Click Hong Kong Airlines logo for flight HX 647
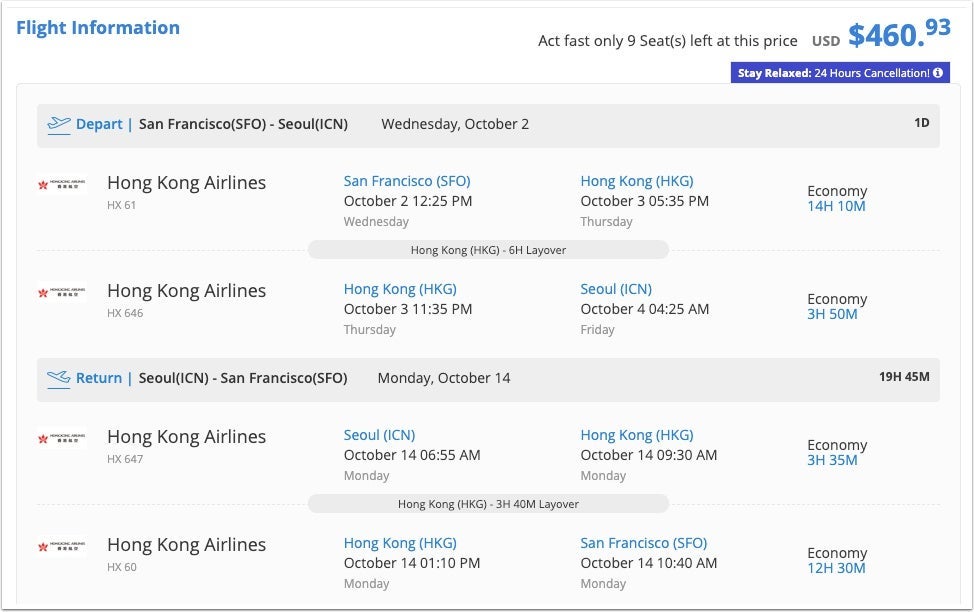974x612 pixels. pos(62,438)
